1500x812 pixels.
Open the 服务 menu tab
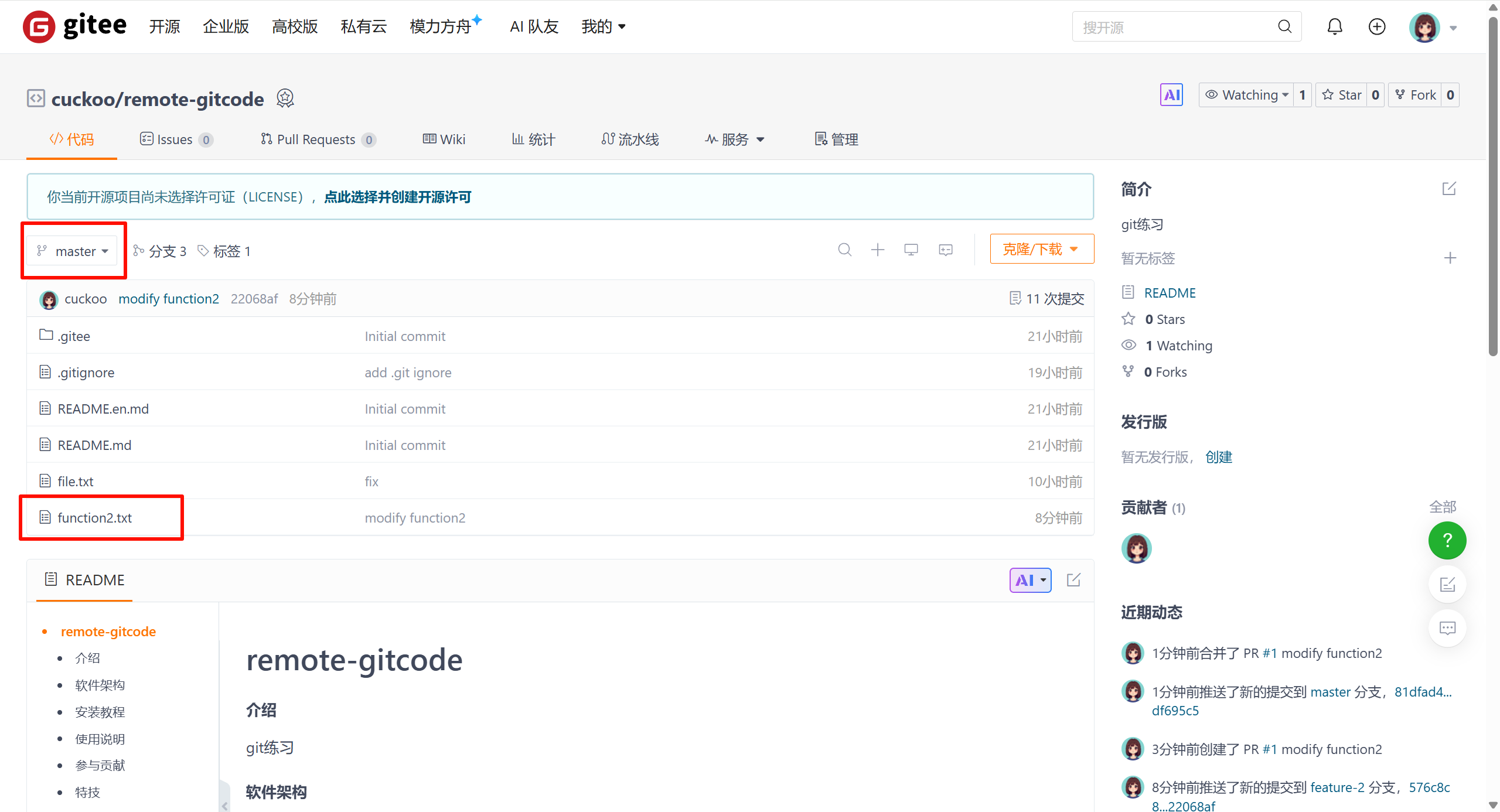point(735,139)
